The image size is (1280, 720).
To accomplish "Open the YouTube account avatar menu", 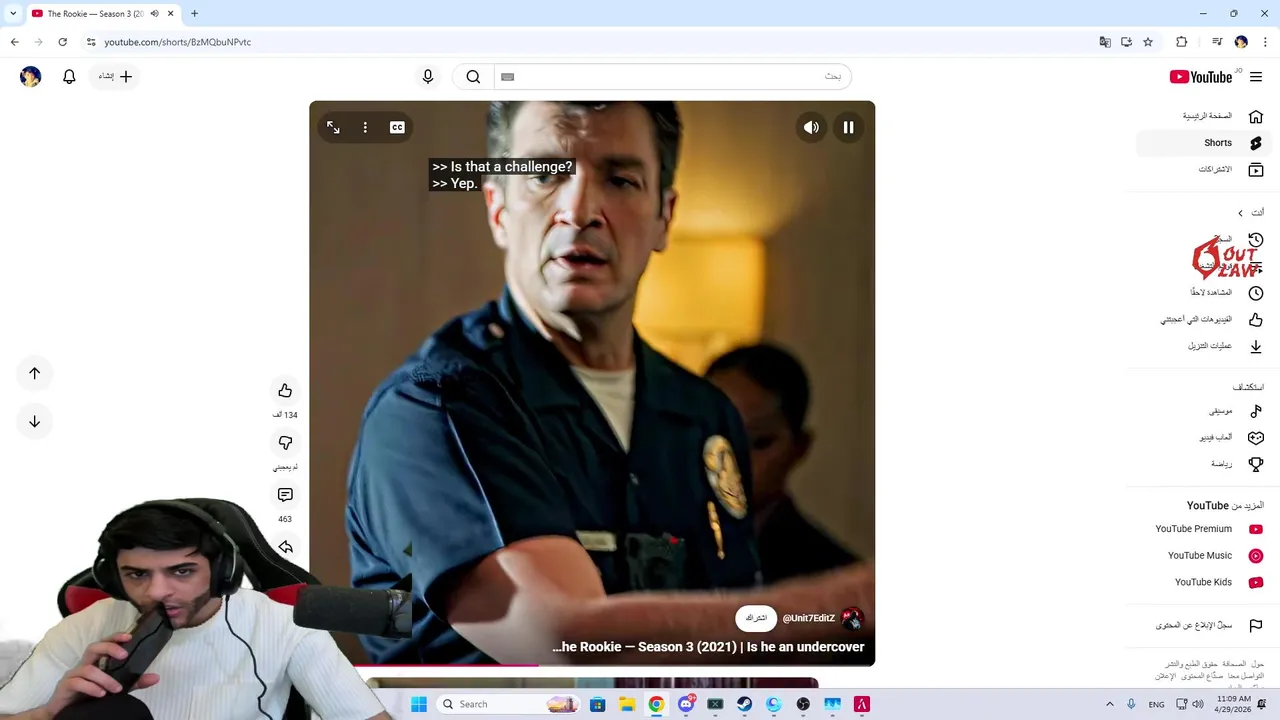I will pyautogui.click(x=31, y=76).
